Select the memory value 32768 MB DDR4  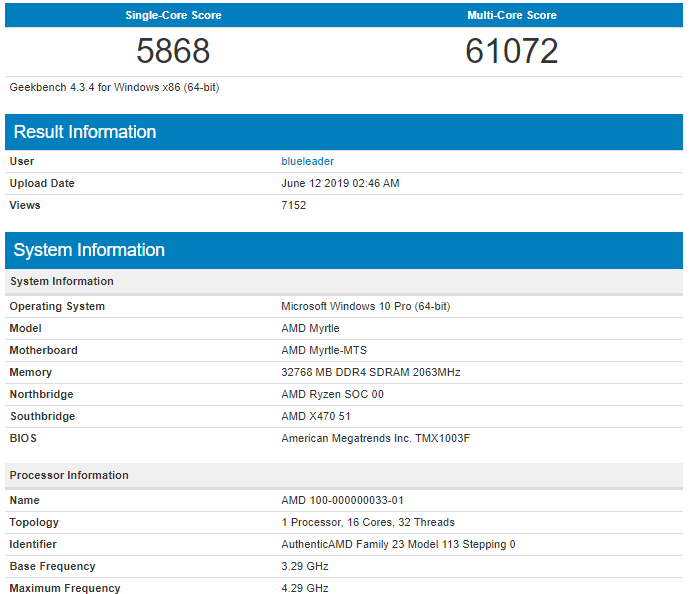click(x=371, y=372)
